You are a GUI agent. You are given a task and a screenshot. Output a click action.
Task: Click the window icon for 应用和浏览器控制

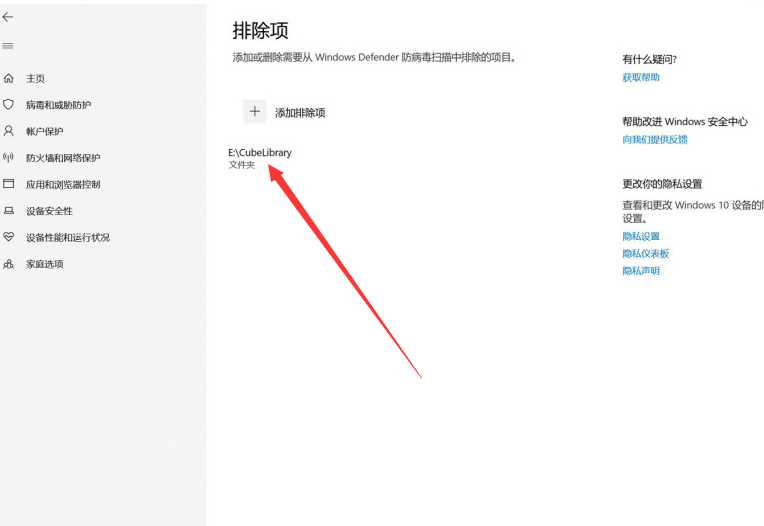pyautogui.click(x=8, y=184)
